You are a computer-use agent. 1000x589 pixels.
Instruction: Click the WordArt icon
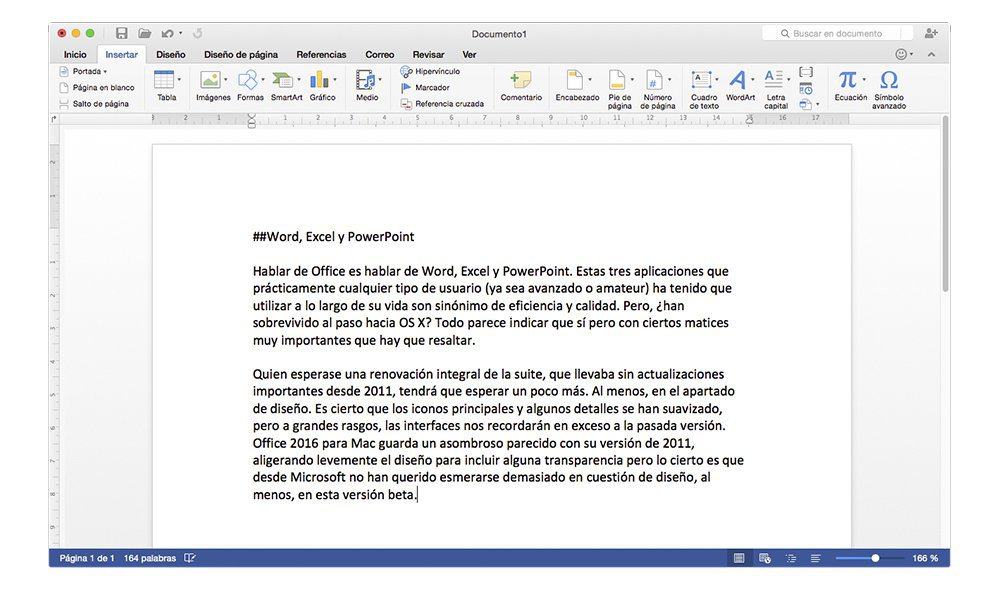[x=737, y=80]
